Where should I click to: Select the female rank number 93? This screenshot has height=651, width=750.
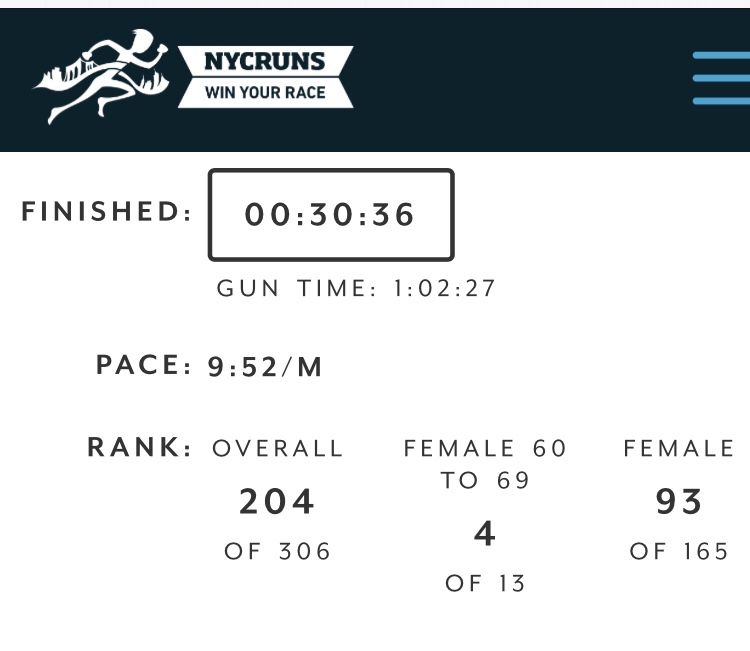tap(679, 501)
